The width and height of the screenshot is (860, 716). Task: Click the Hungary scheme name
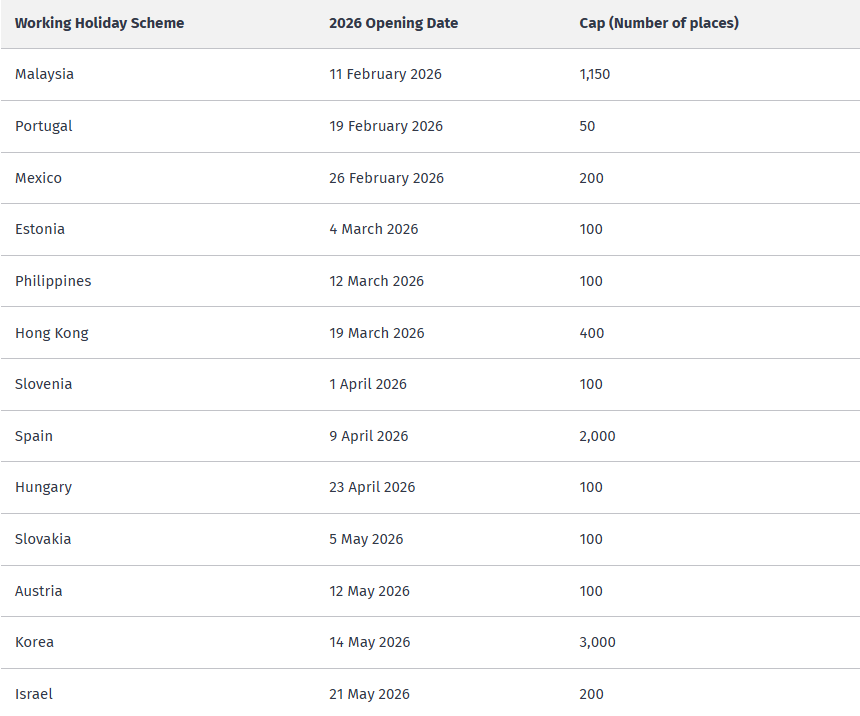pos(43,487)
